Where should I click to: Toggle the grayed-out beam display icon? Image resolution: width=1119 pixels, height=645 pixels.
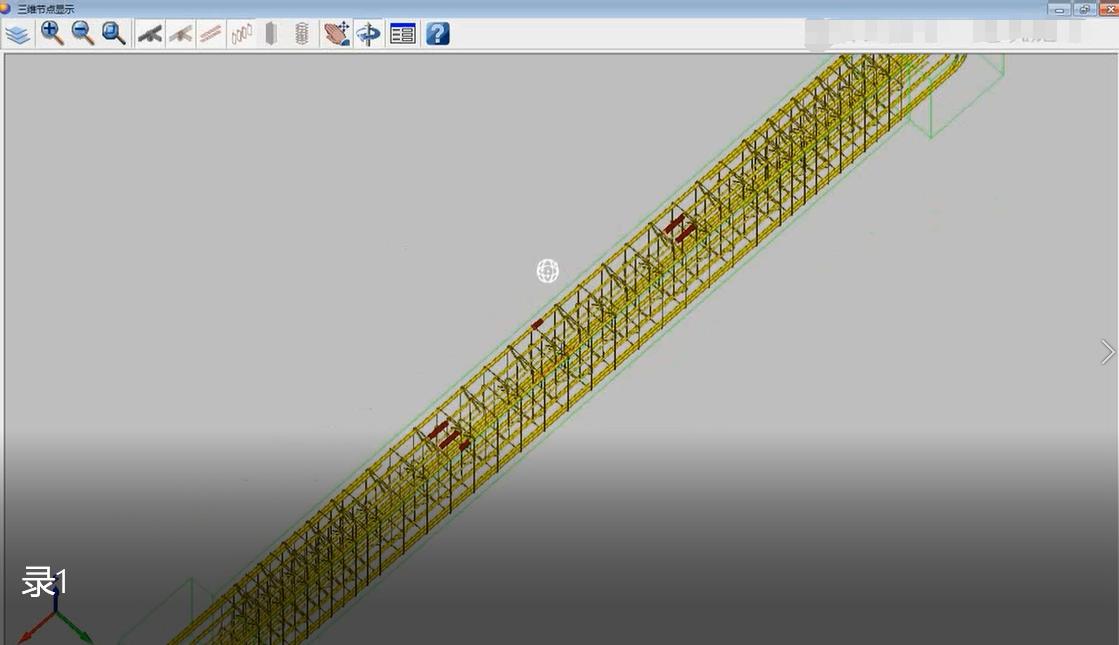pos(181,34)
